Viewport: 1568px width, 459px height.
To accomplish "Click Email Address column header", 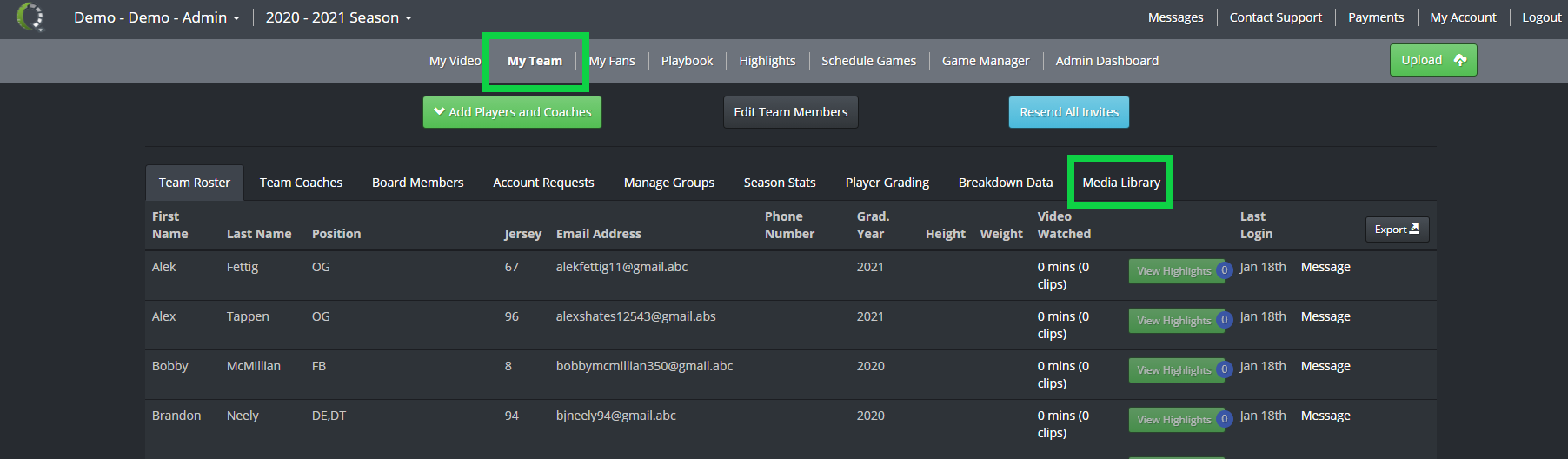I will click(598, 234).
